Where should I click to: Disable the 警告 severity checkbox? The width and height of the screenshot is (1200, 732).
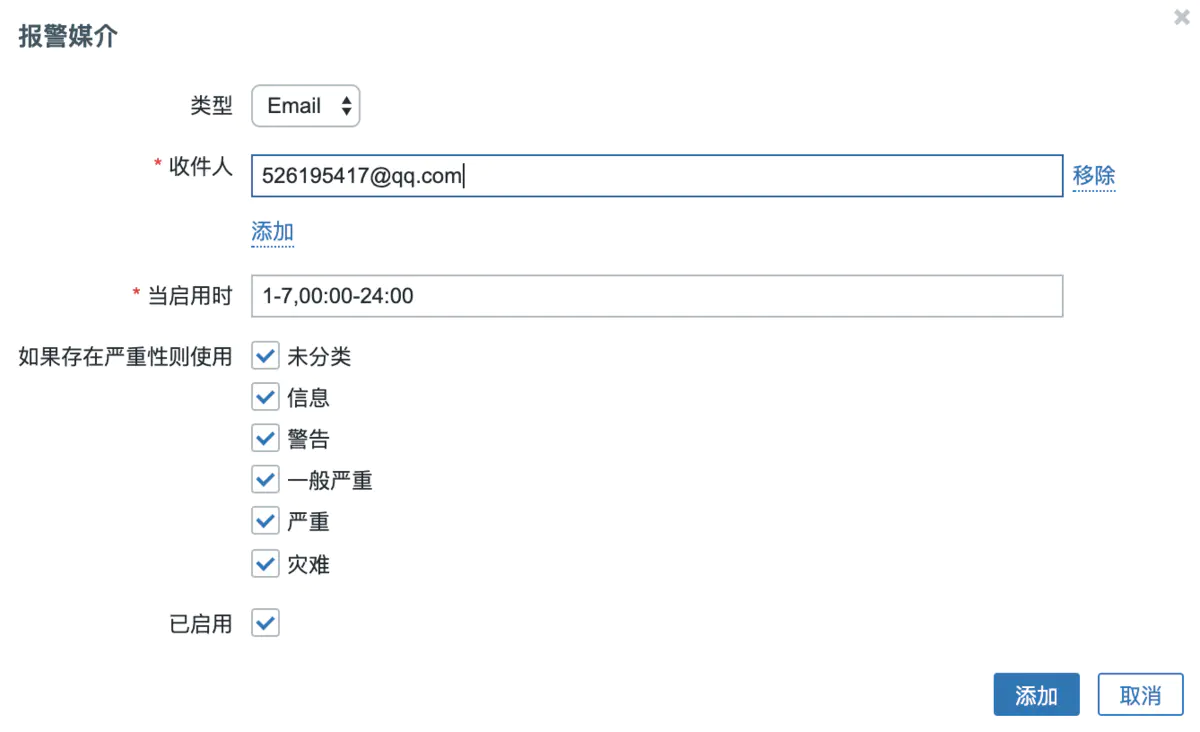click(265, 439)
